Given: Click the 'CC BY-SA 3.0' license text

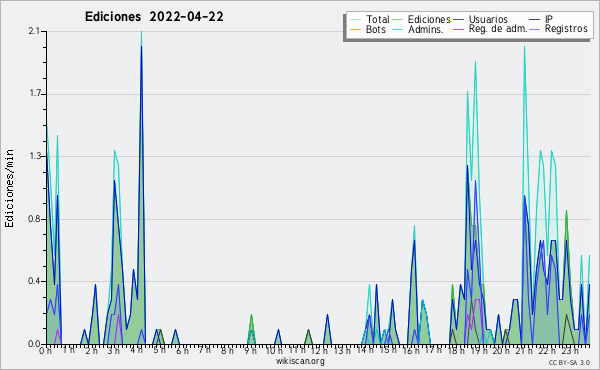Looking at the screenshot, I should click(569, 362).
